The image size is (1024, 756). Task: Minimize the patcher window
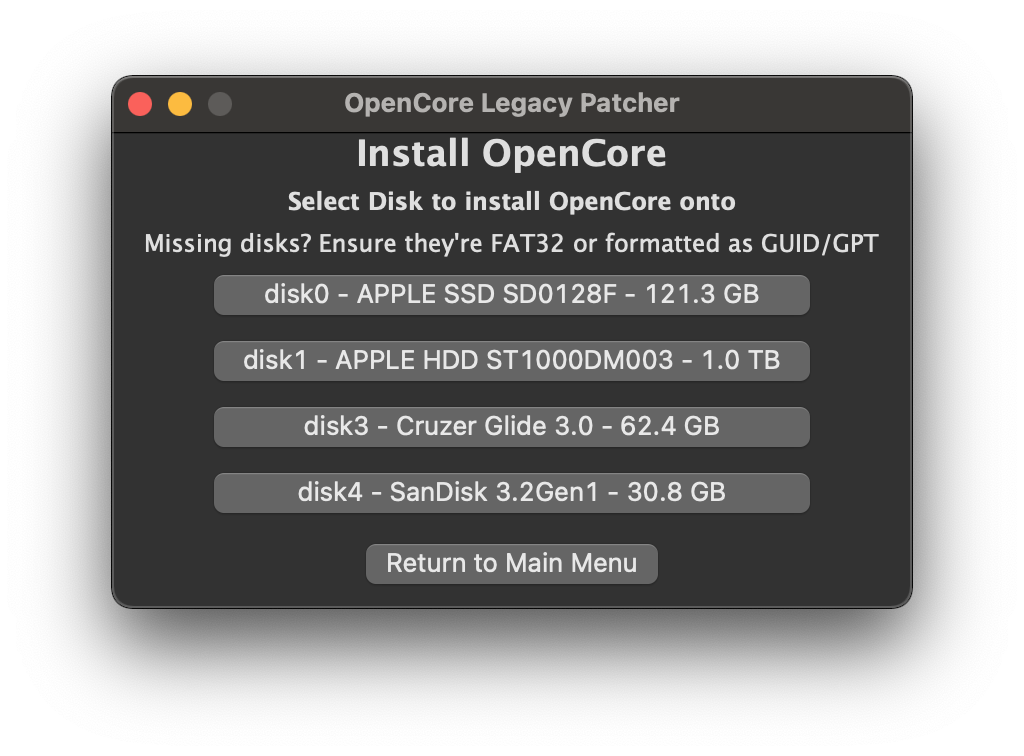[180, 103]
